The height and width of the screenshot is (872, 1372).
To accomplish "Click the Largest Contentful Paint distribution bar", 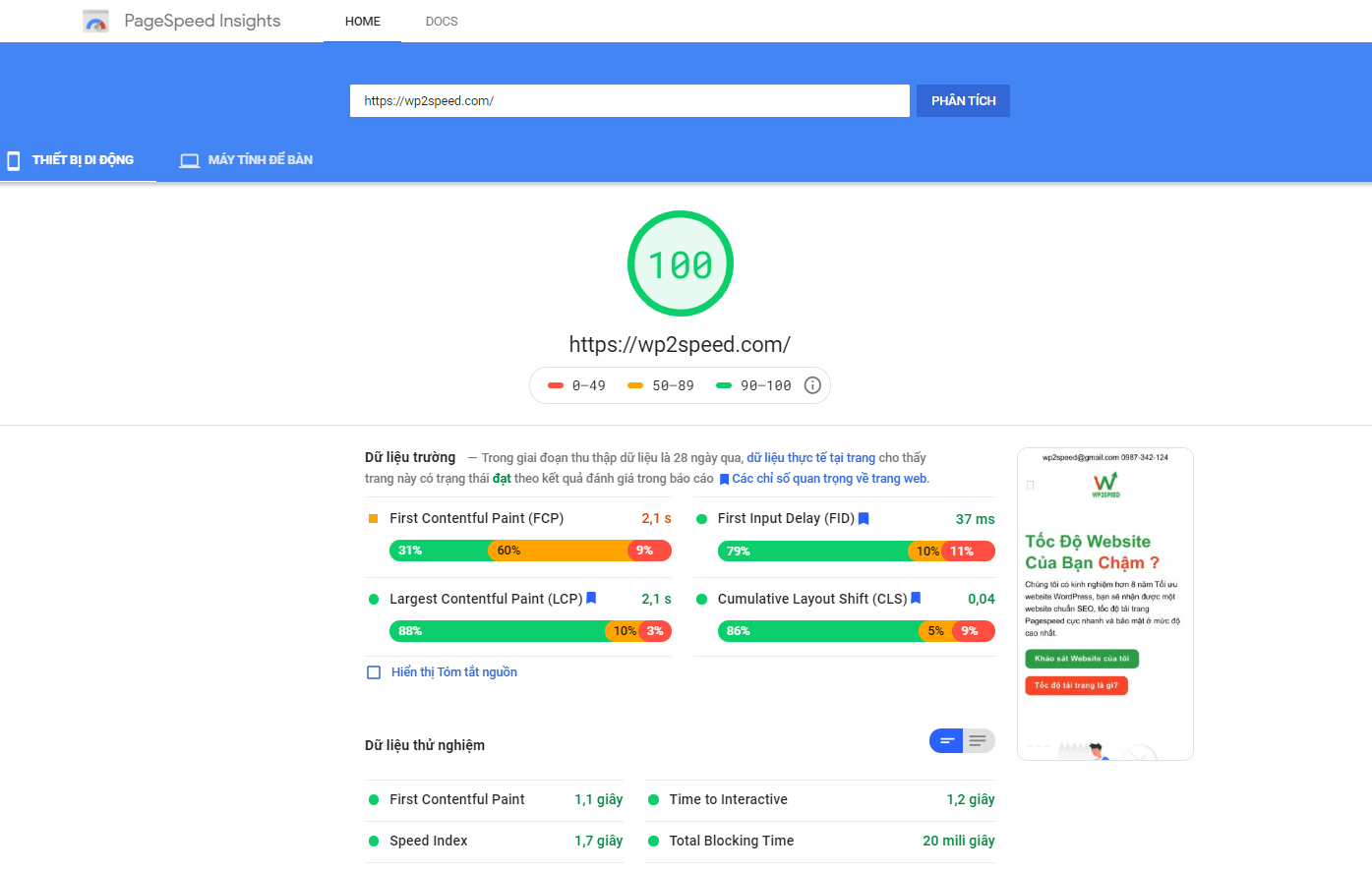I will coord(530,631).
